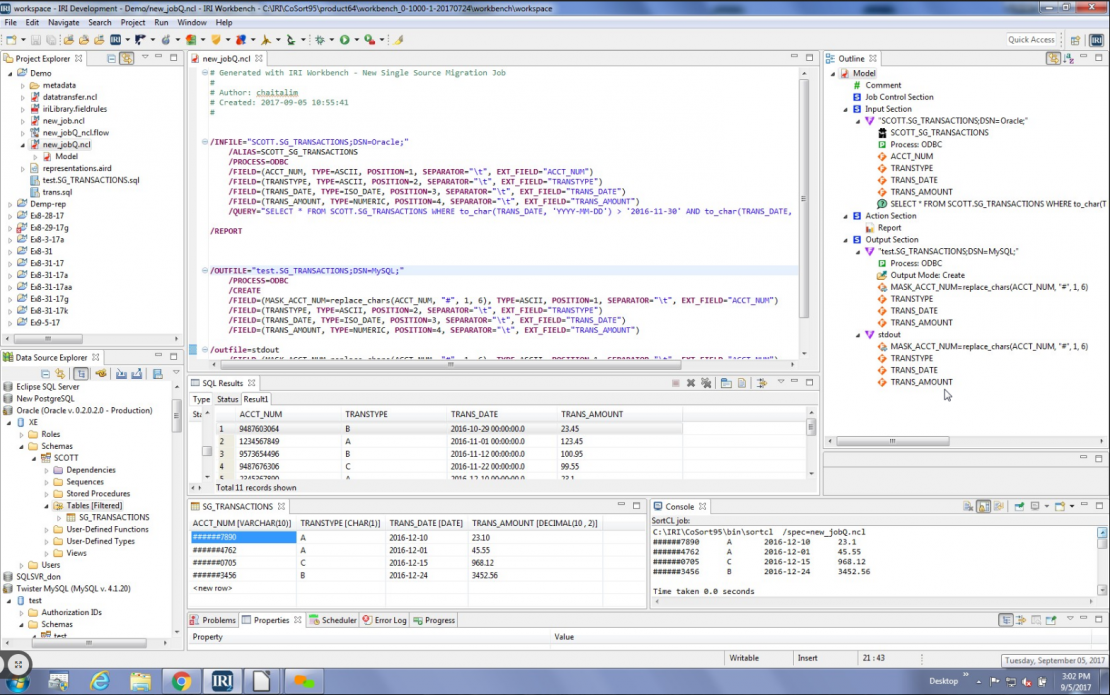Image resolution: width=1110 pixels, height=695 pixels.
Task: Click the Clear Console icon
Action: coord(968,507)
